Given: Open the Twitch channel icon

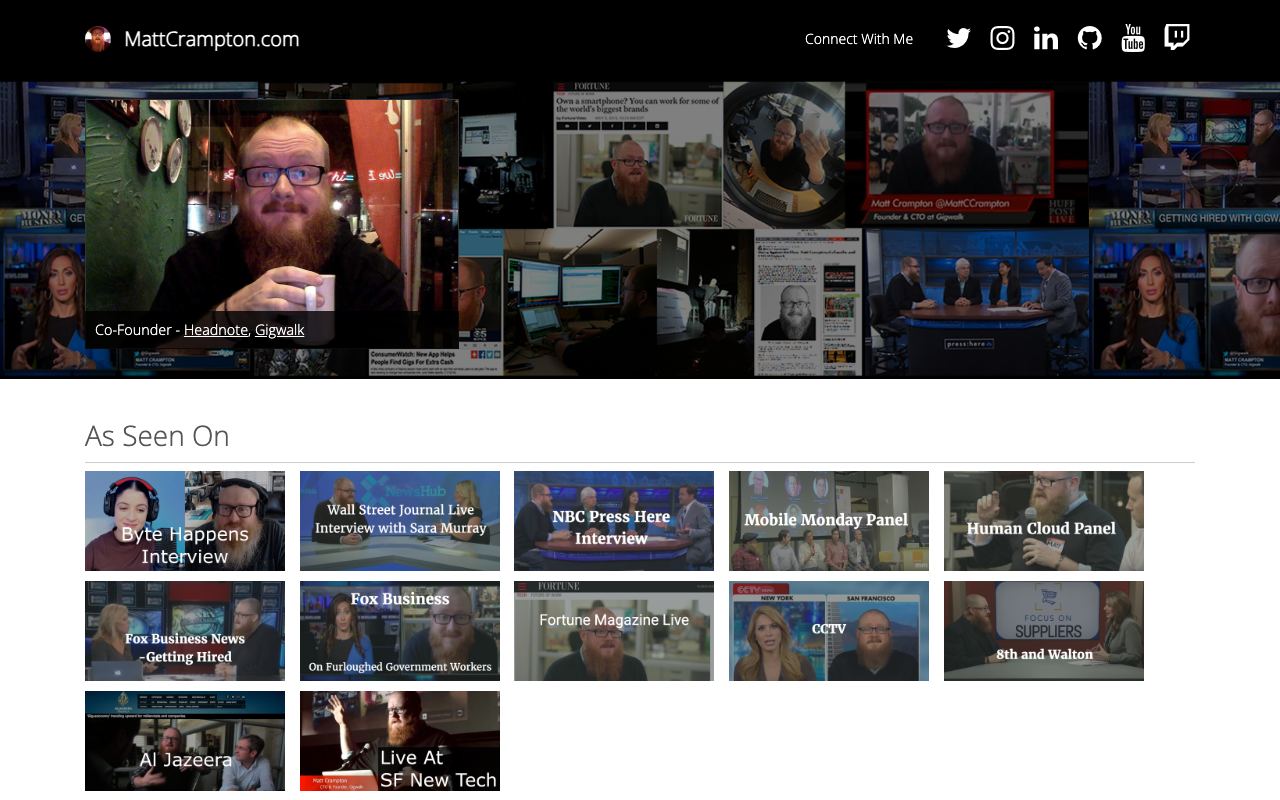Looking at the screenshot, I should pos(1177,38).
